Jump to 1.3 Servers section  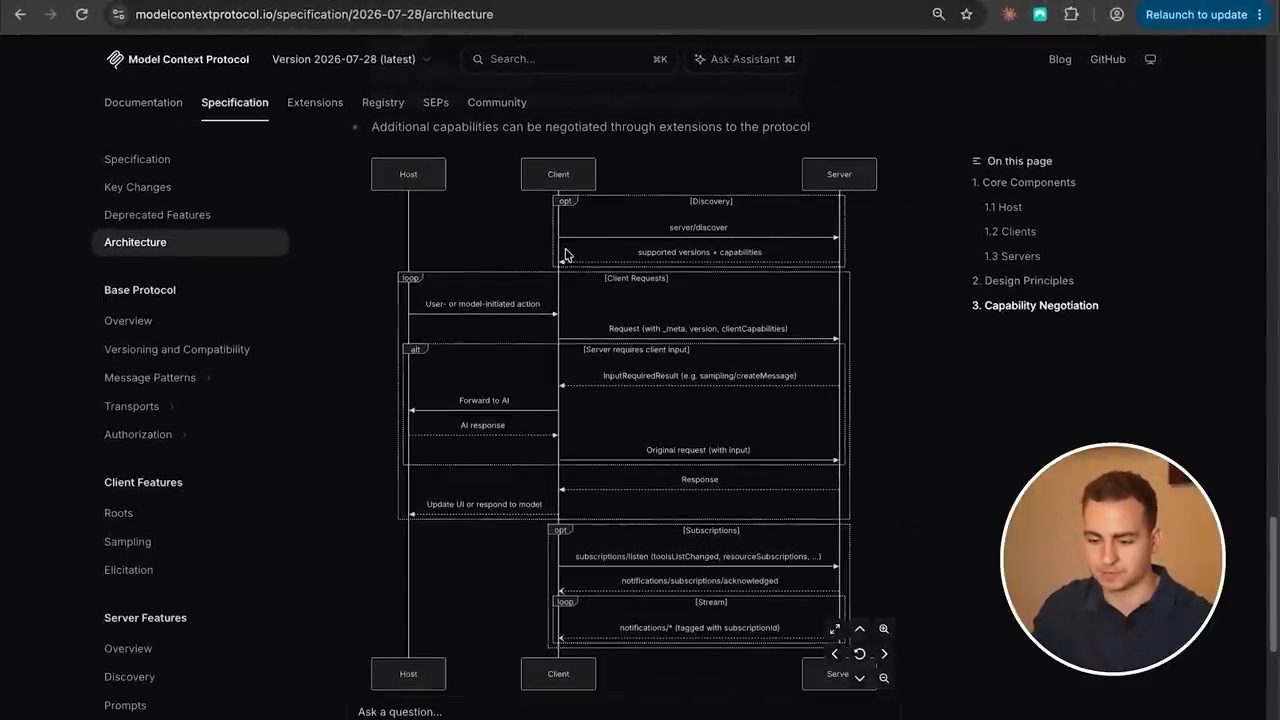1012,256
